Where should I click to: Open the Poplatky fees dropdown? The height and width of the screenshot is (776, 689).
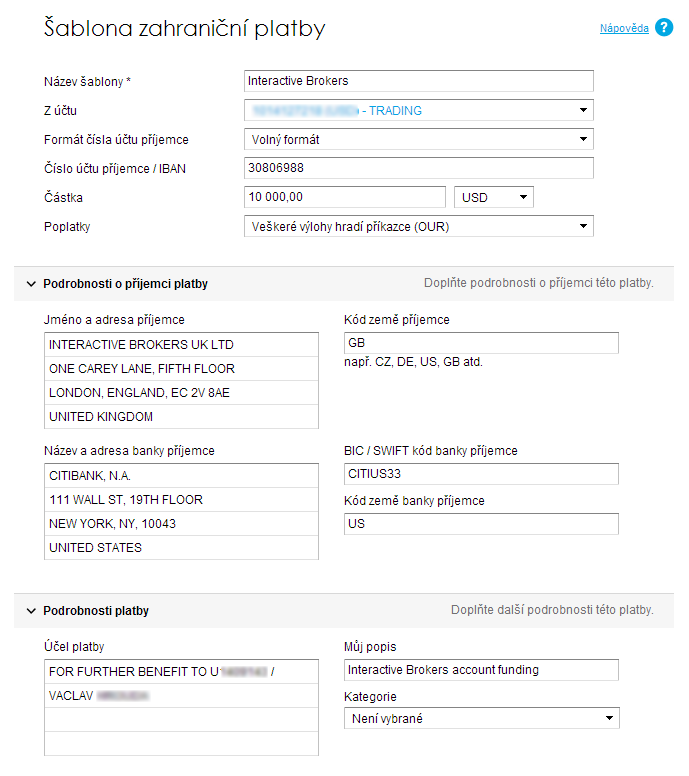418,227
